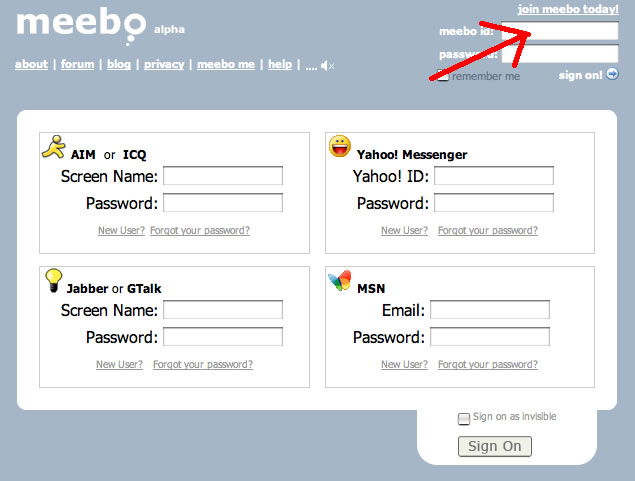Focus the MSN Password field
This screenshot has width=635, height=481.
[490, 336]
